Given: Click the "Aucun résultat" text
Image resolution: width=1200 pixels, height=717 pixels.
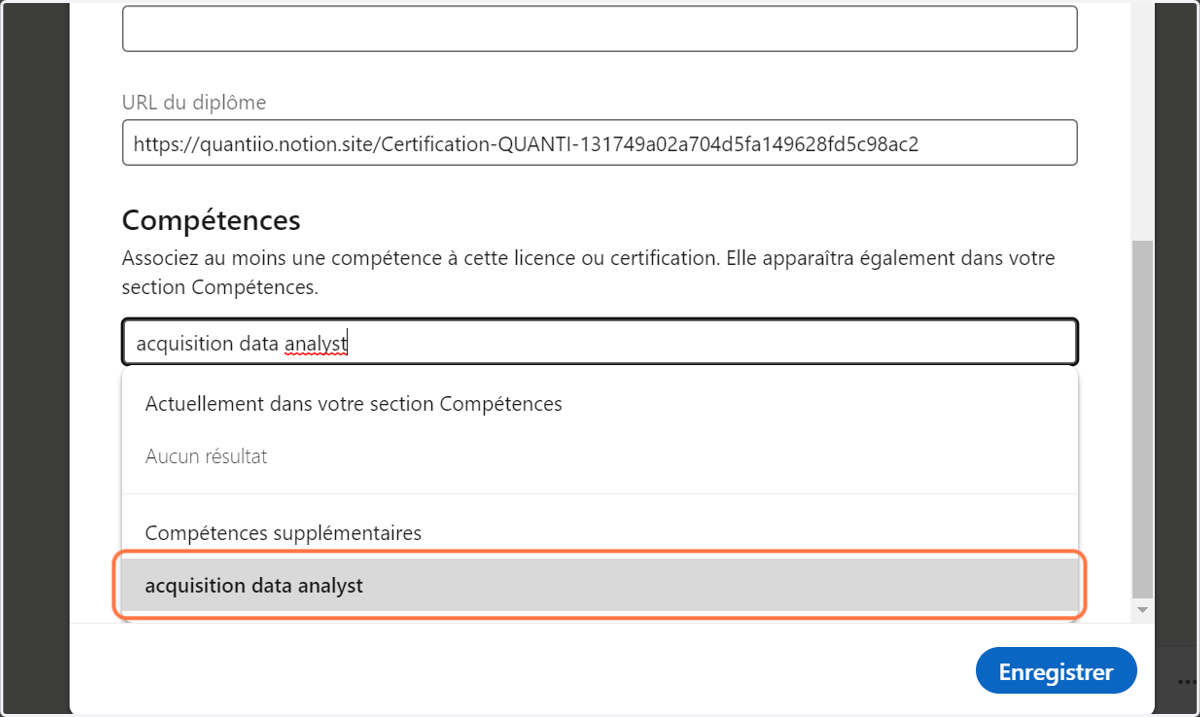Looking at the screenshot, I should (x=206, y=456).
